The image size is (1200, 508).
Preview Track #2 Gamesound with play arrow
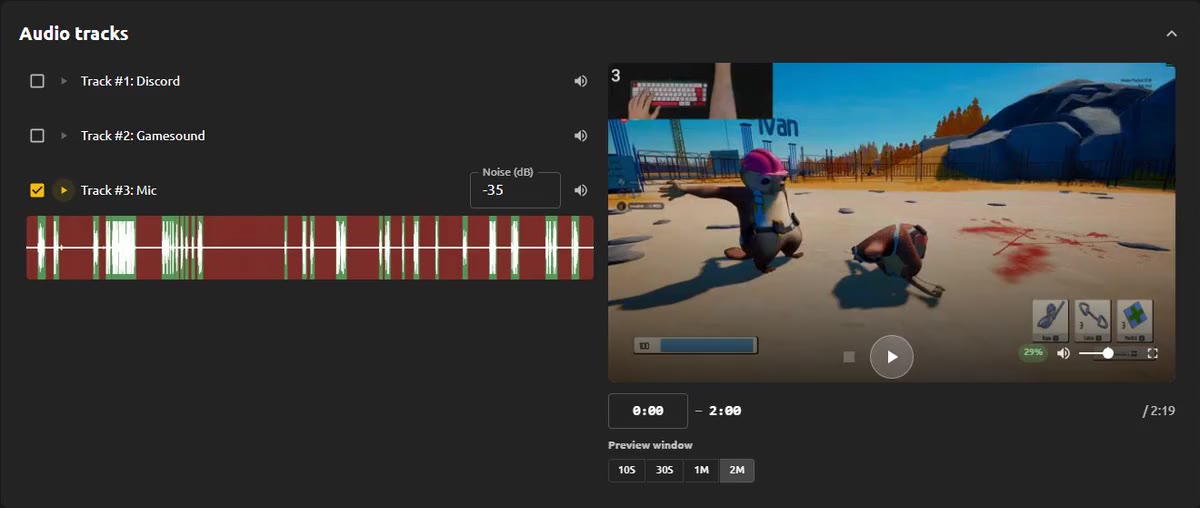(x=64, y=136)
